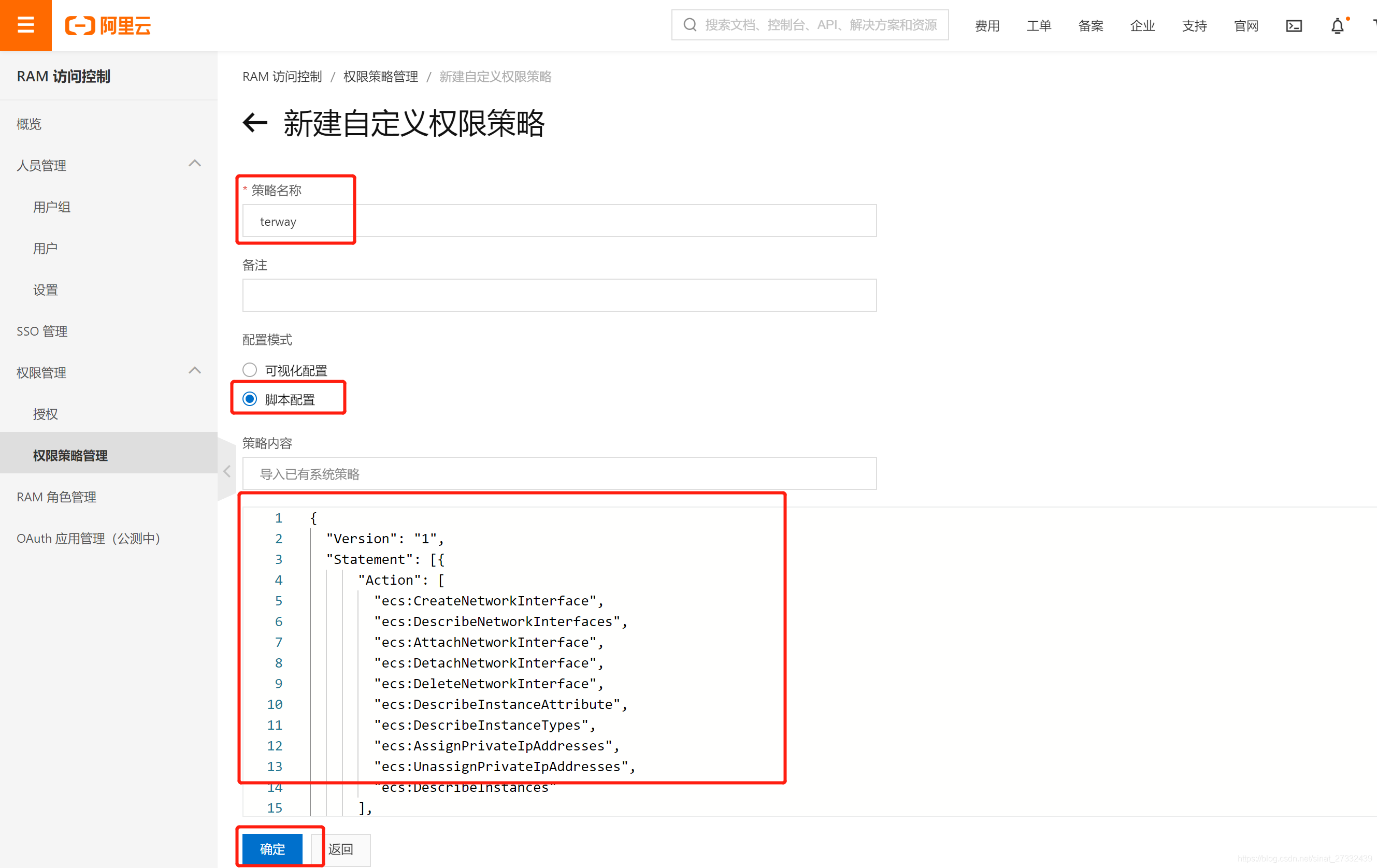Focus the top search box

click(x=810, y=25)
